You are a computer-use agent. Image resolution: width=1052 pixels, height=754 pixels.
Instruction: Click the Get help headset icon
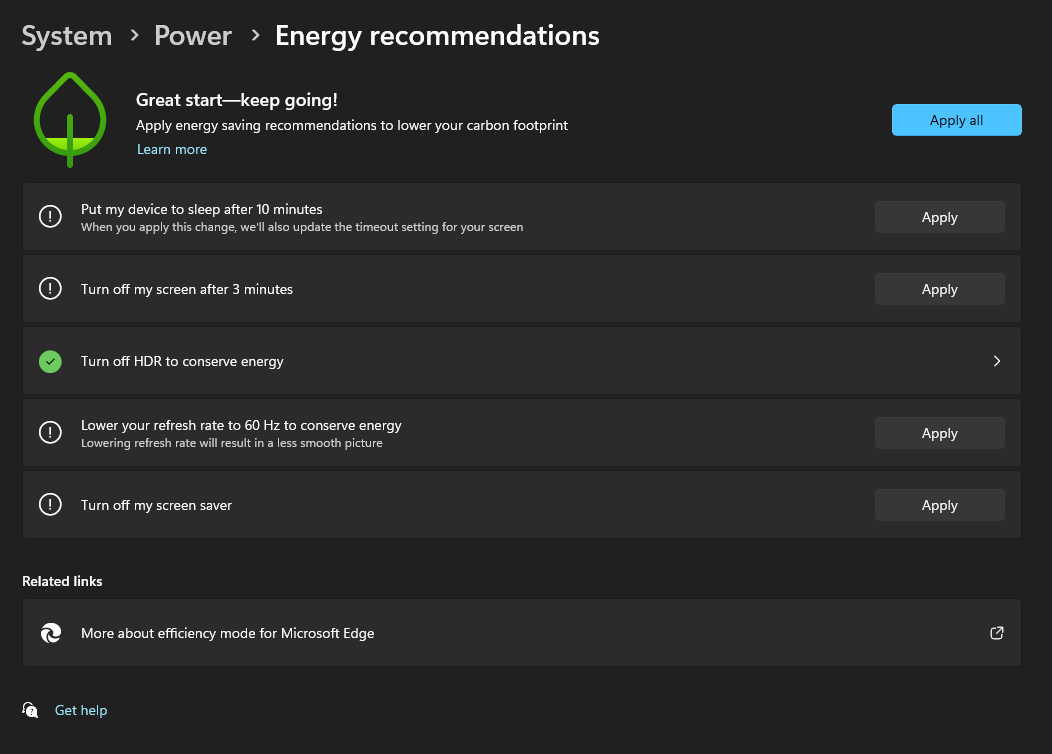click(x=30, y=710)
